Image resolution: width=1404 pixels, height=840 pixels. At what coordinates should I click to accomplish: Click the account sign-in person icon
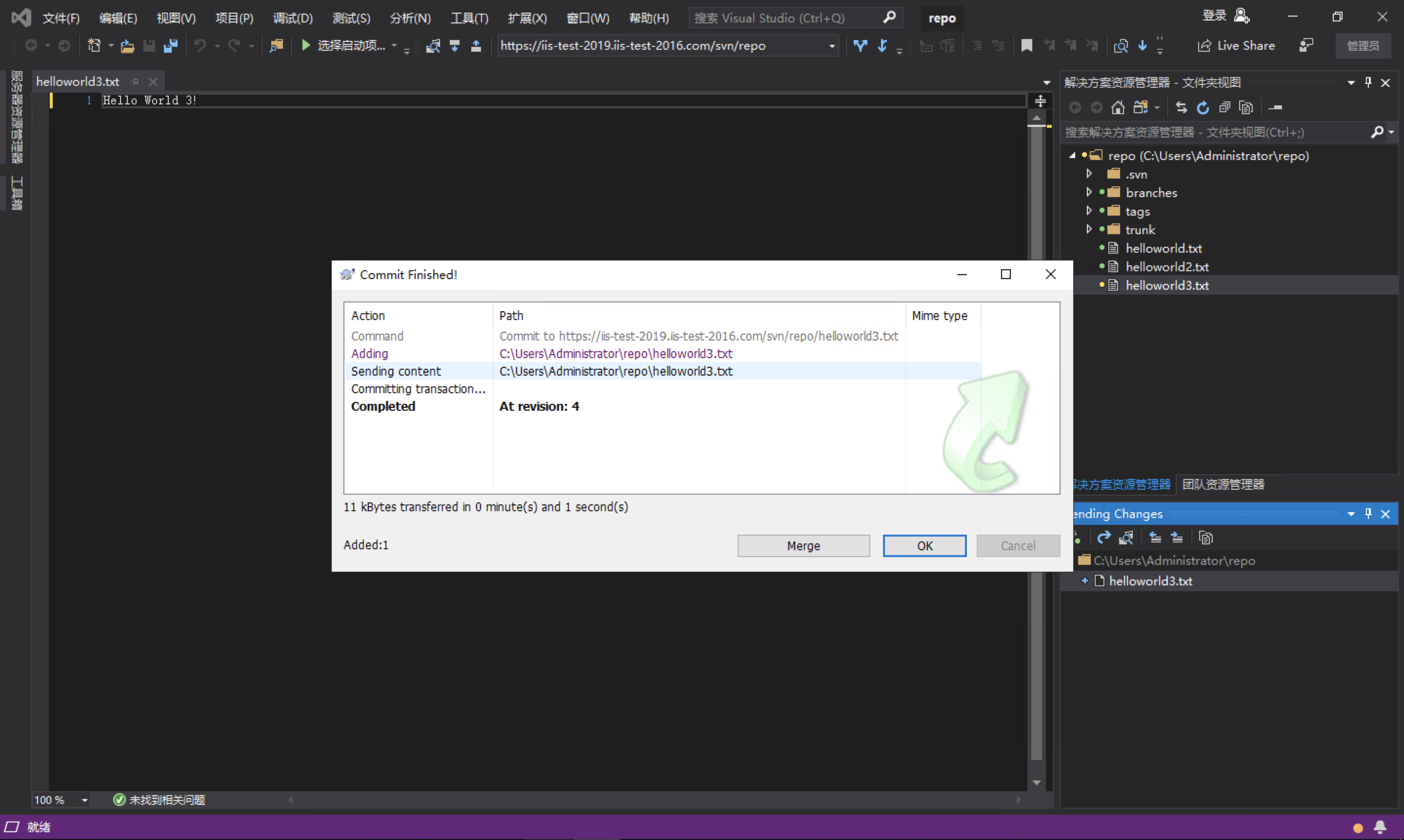click(1241, 16)
